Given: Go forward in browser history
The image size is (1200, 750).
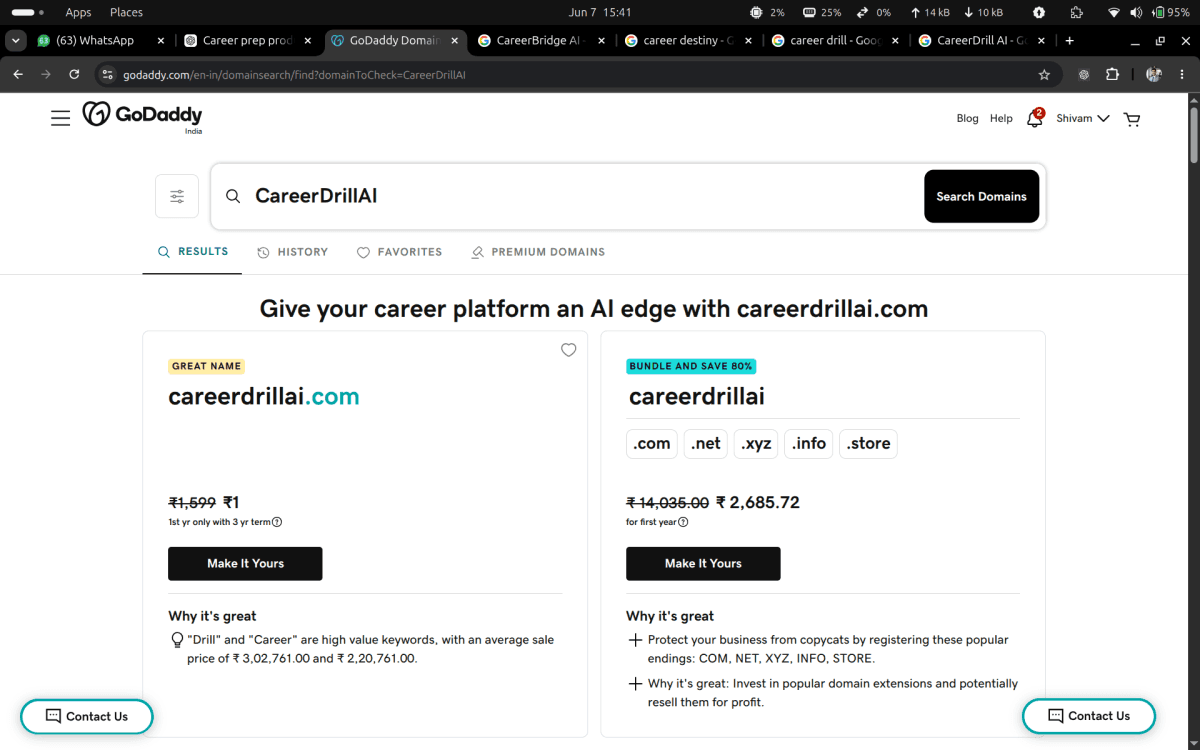Looking at the screenshot, I should click(x=46, y=74).
